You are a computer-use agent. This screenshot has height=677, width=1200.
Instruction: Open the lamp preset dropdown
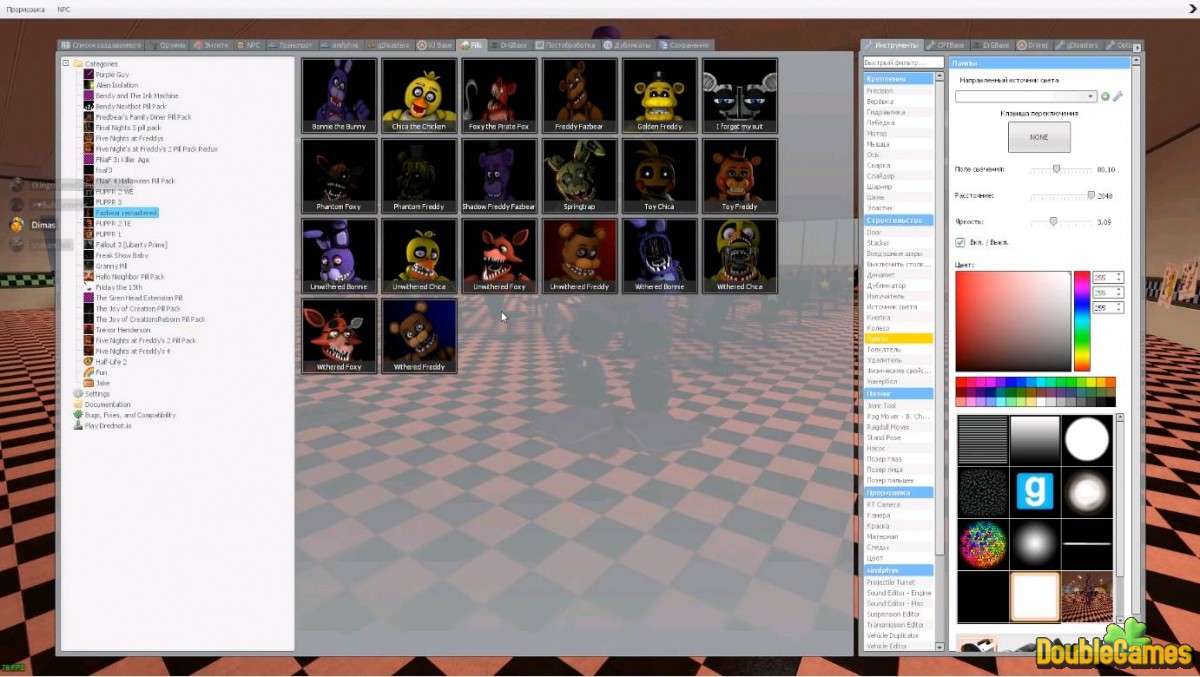point(1025,97)
